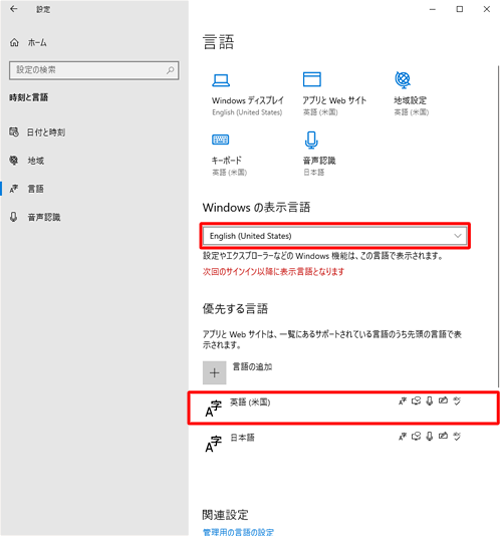Click the 英語 (米国) language A字 icon
Viewport: 500px width, 536px height.
213,409
